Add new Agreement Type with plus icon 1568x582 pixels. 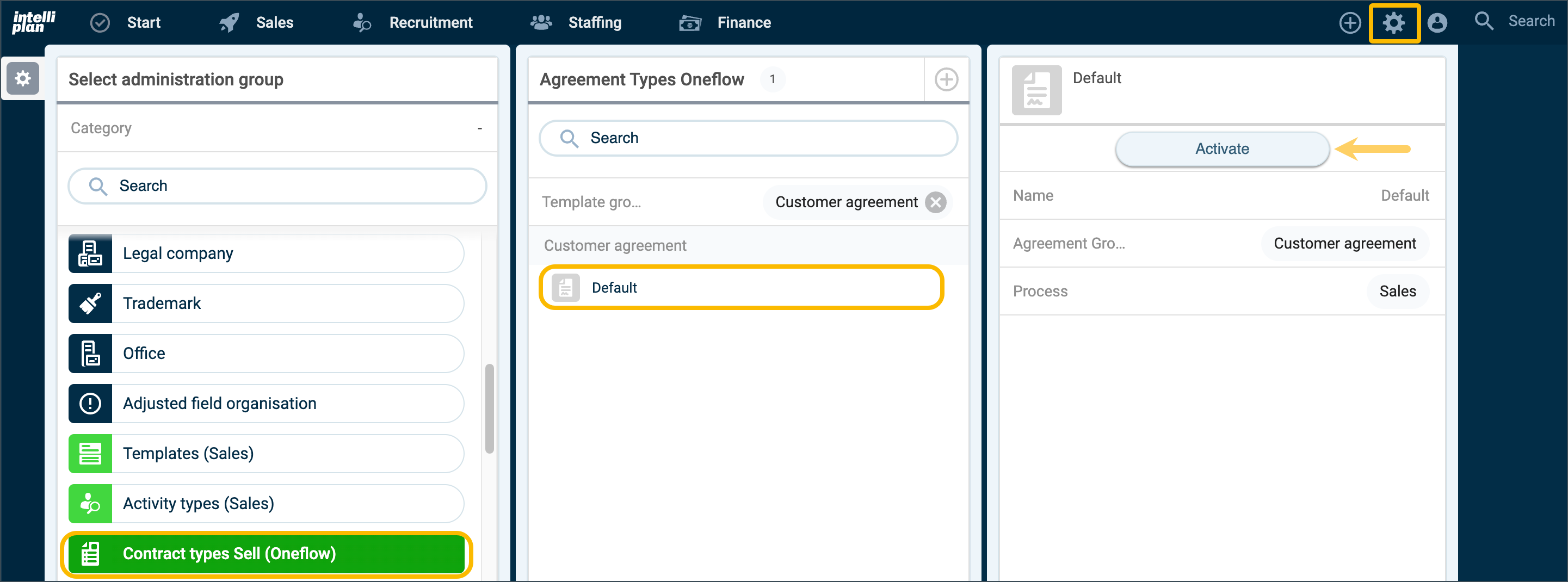pos(946,79)
